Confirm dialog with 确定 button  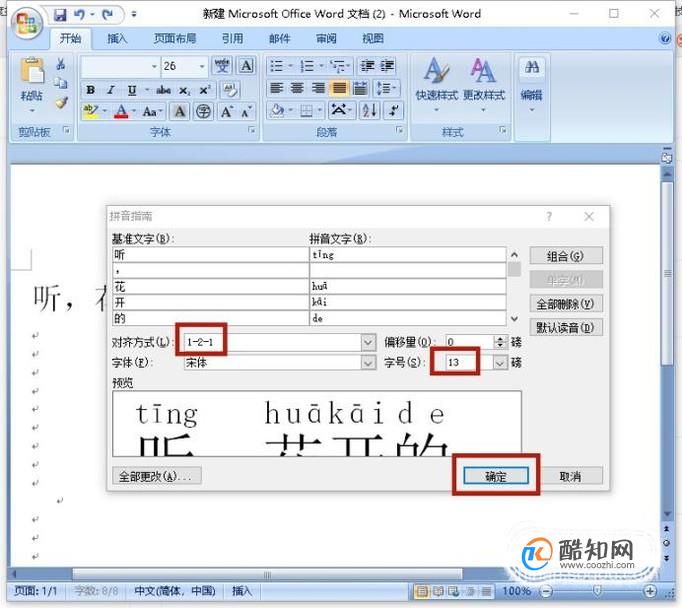tap(496, 476)
